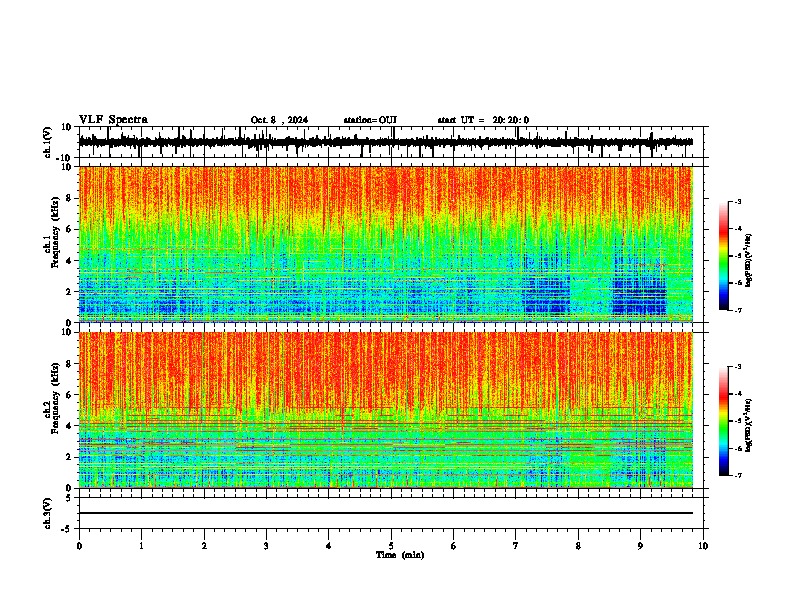Click tick label "1" on the time axis
Viewport: 792px width, 612px height.
click(x=142, y=546)
